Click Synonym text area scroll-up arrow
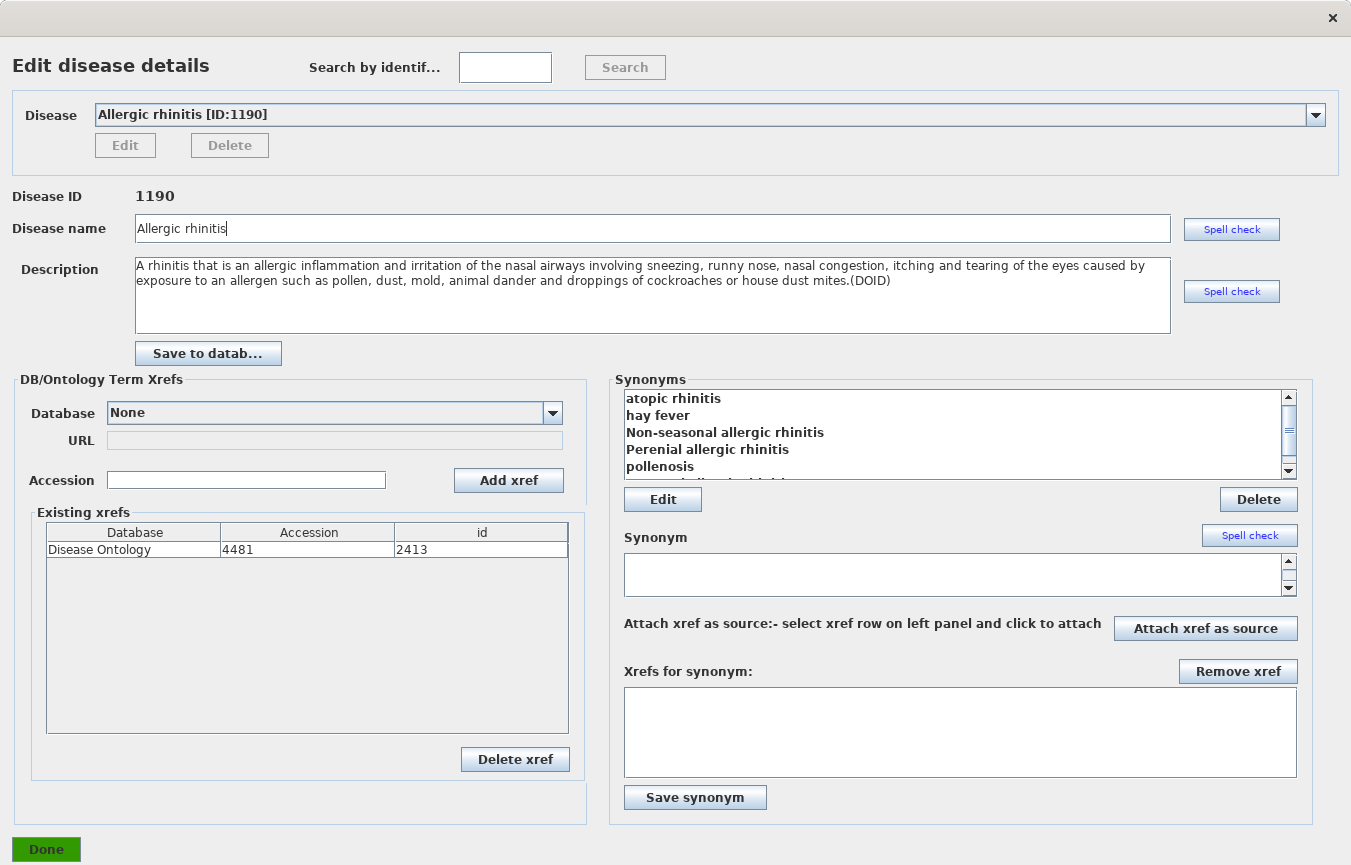 click(1289, 562)
